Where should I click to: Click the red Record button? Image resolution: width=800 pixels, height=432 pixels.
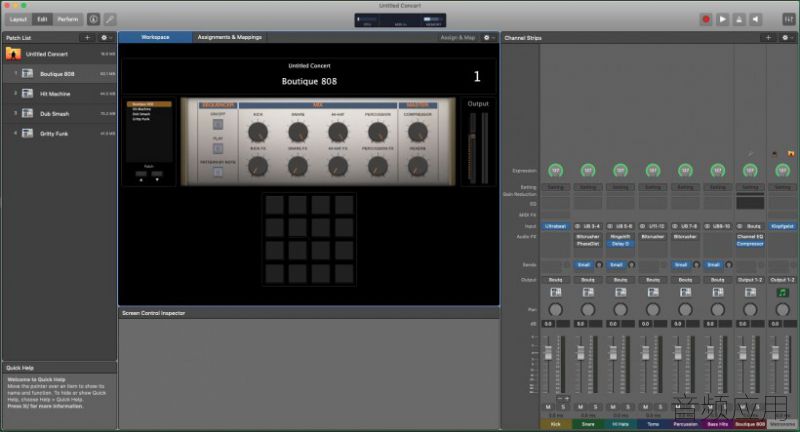[706, 19]
